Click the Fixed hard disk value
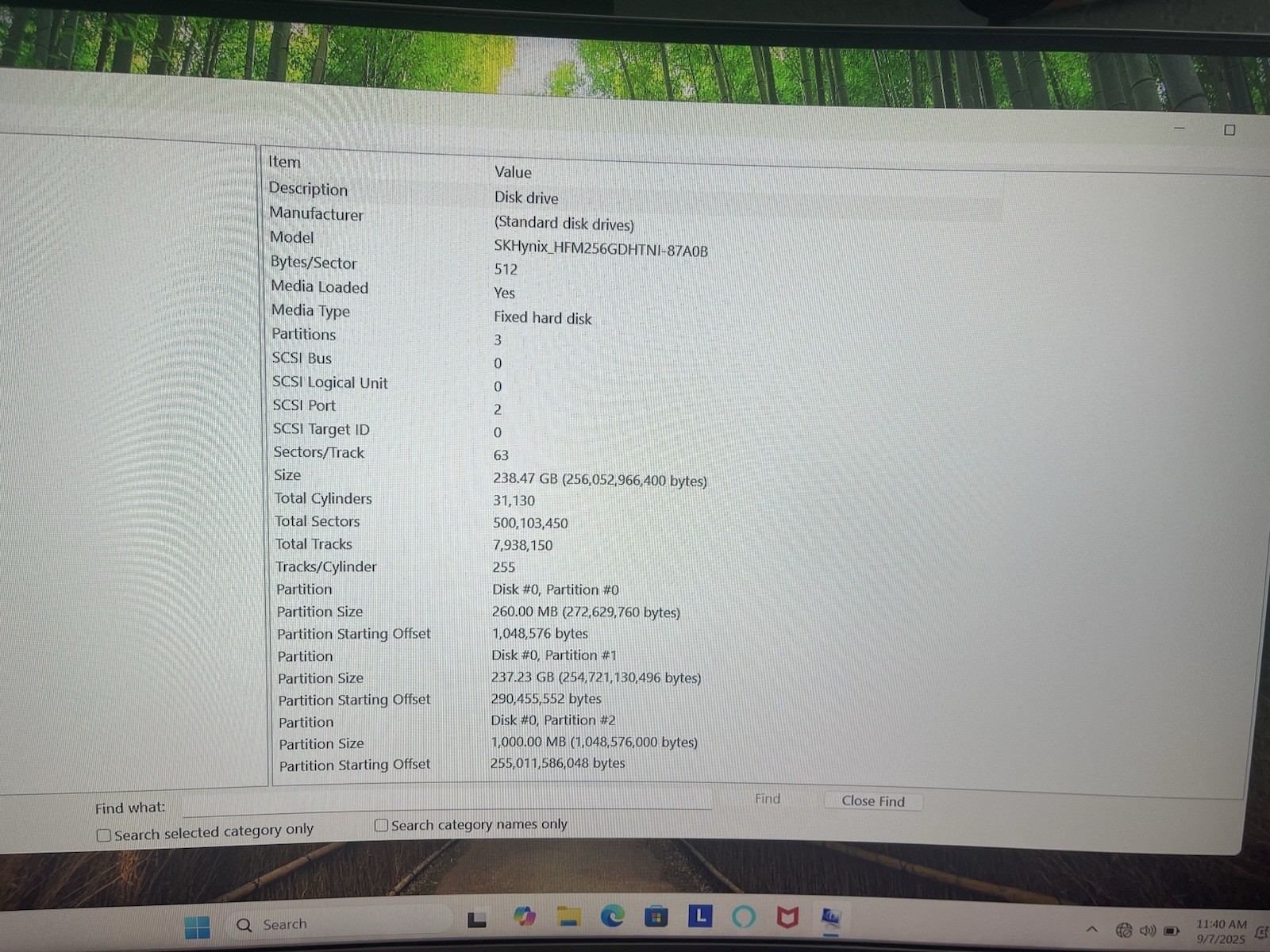This screenshot has width=1270, height=952. pos(543,318)
